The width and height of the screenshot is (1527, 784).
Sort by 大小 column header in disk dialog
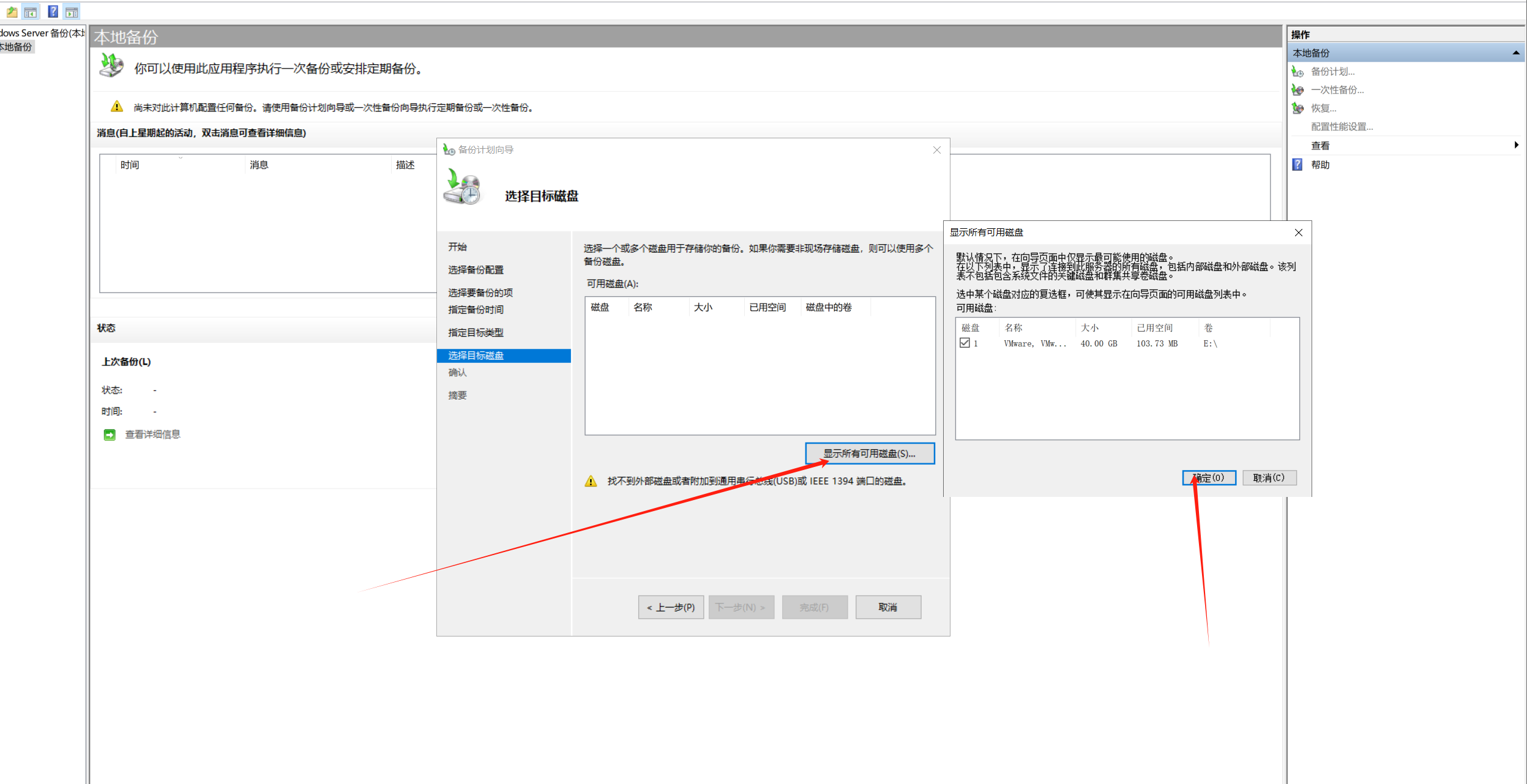[1089, 328]
